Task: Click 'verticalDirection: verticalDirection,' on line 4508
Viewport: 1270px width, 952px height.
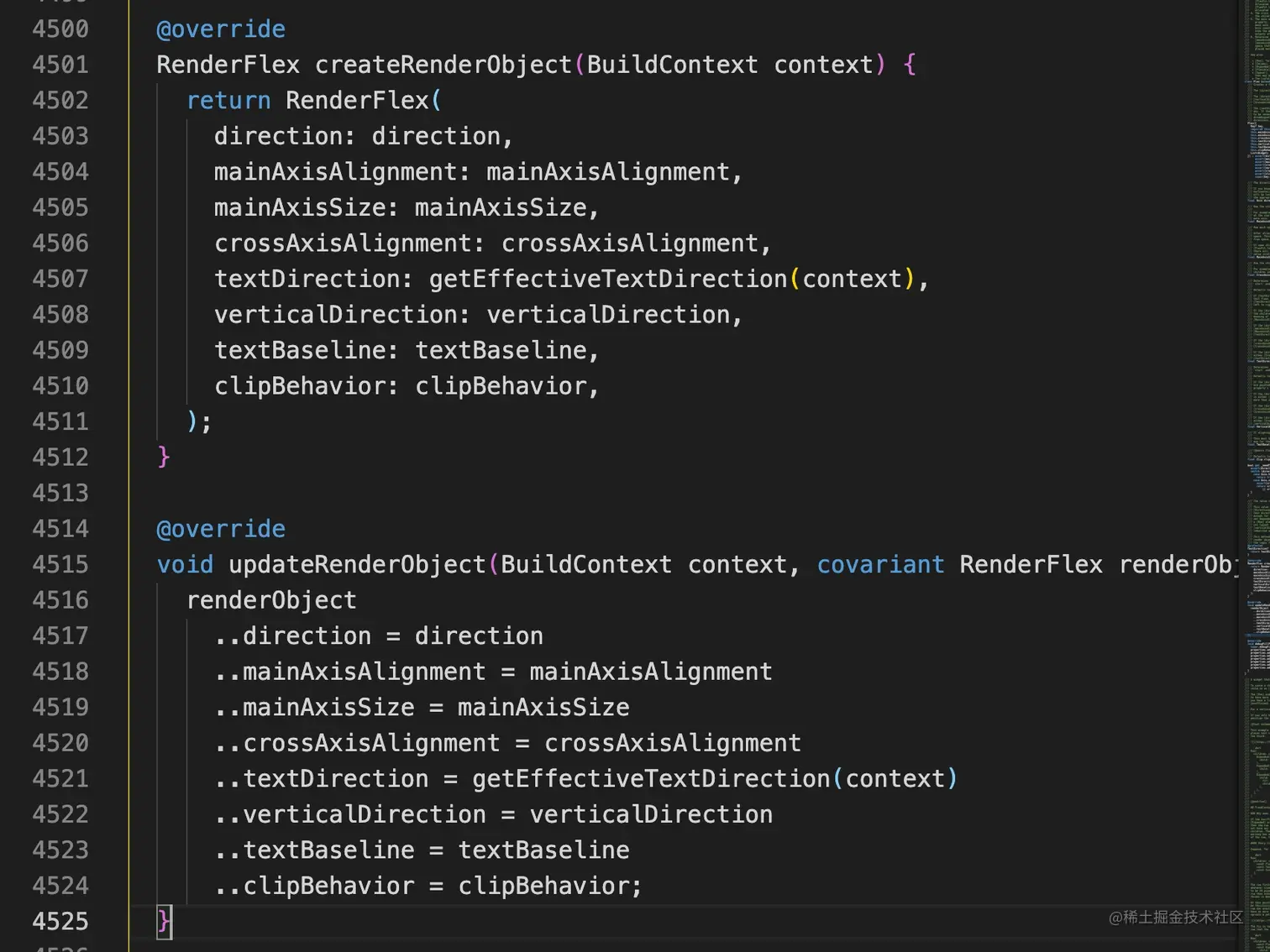Action: pyautogui.click(x=479, y=315)
